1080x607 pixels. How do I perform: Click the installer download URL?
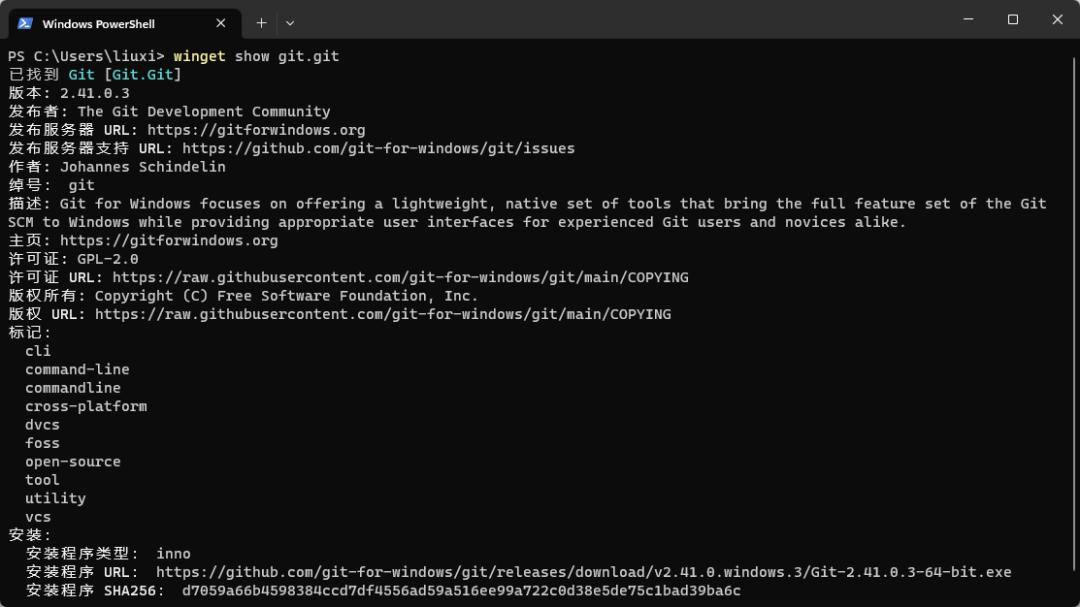(x=583, y=573)
